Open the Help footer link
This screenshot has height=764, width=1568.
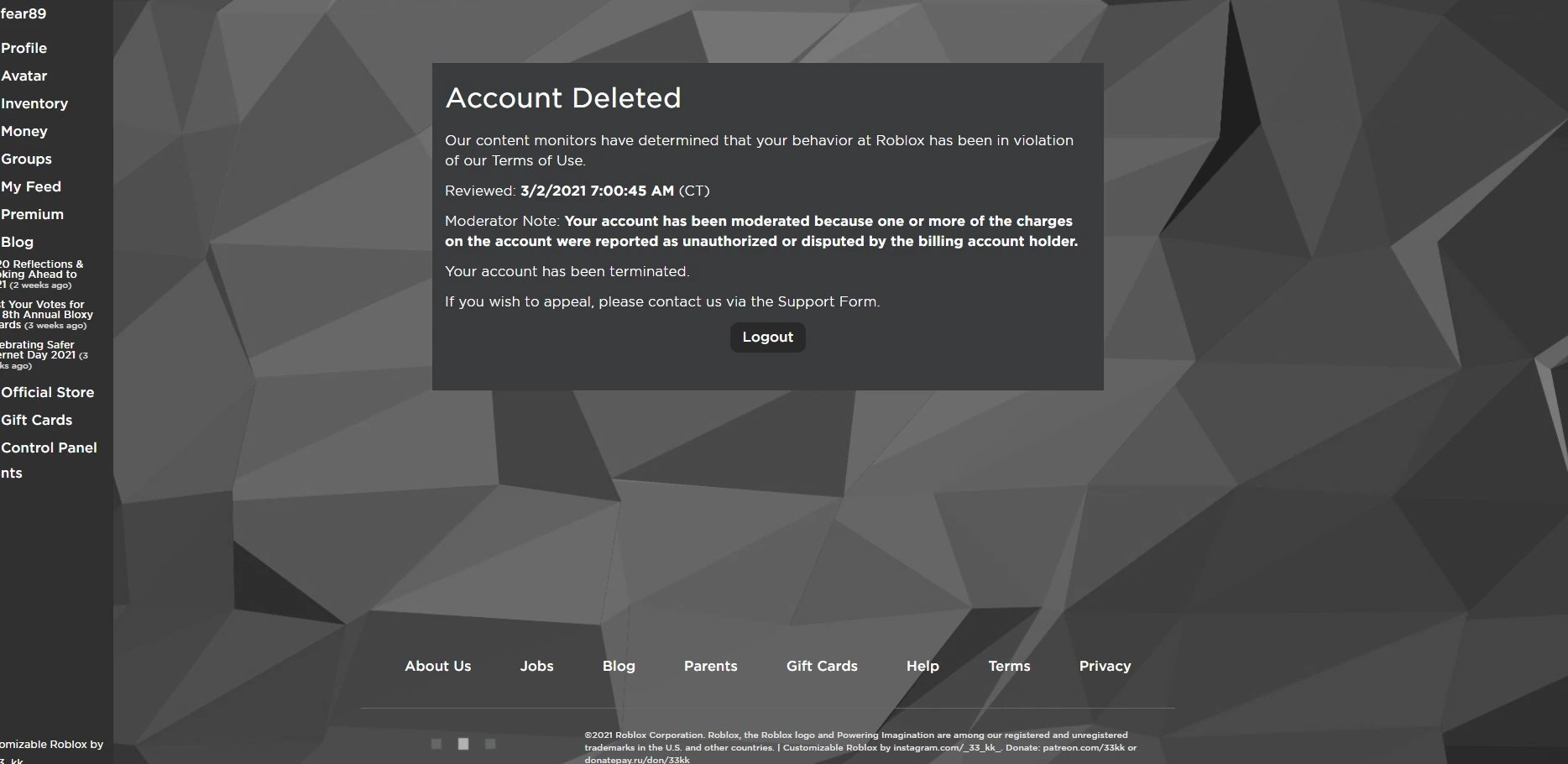pyautogui.click(x=923, y=666)
